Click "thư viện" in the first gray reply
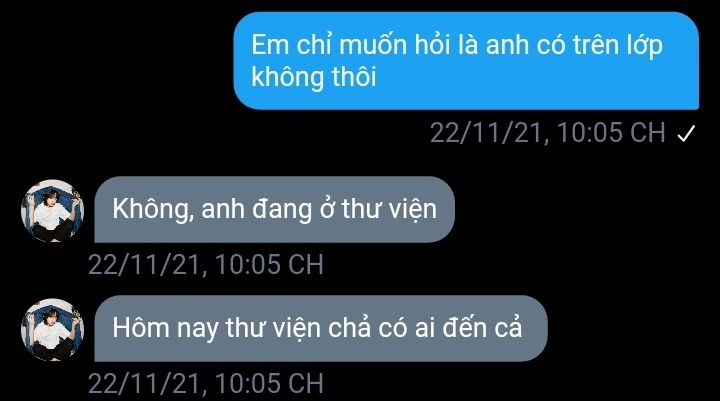Image resolution: width=720 pixels, height=401 pixels. click(389, 209)
